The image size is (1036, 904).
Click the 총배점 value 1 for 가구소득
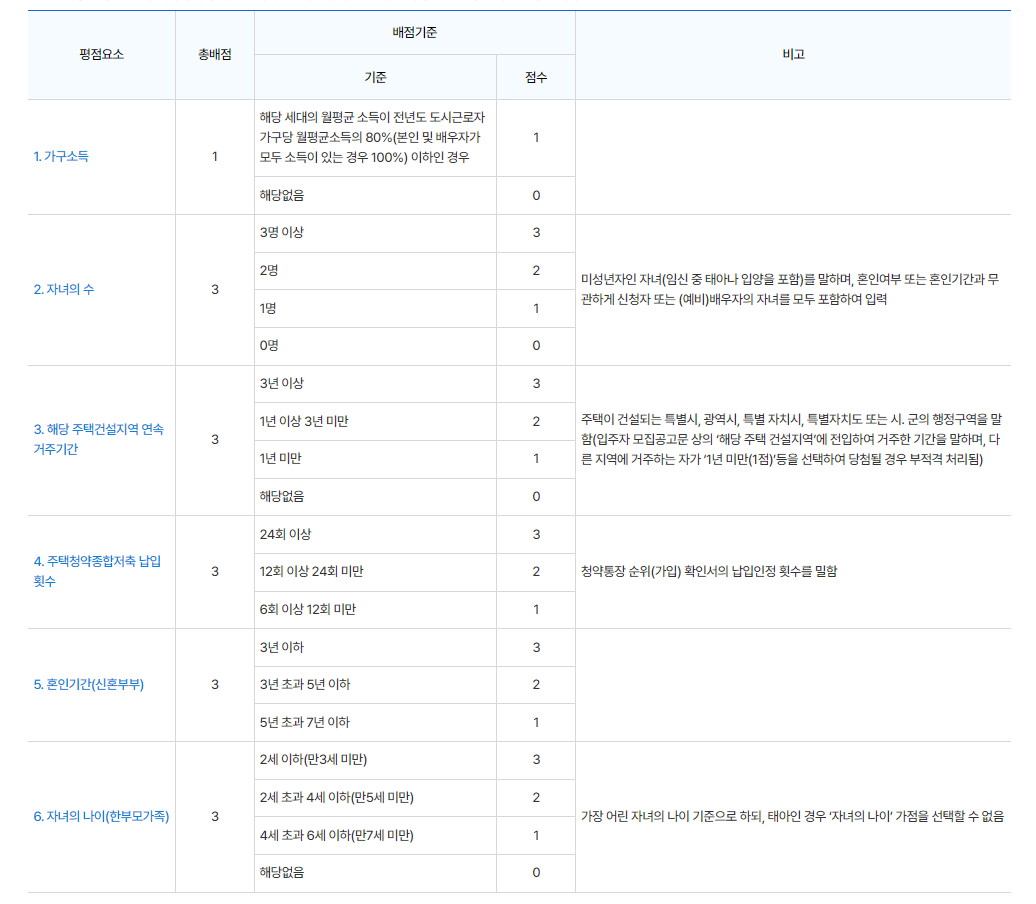215,157
